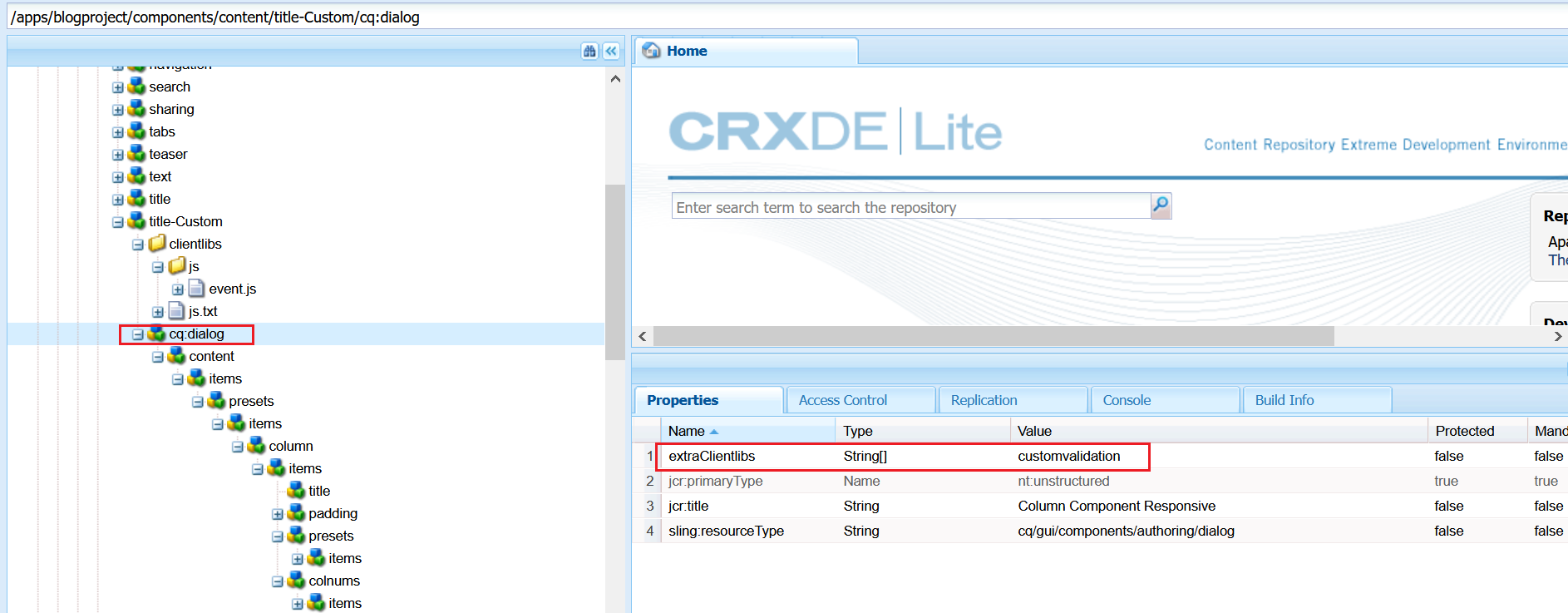
Task: Click the padding node icon
Action: (296, 513)
